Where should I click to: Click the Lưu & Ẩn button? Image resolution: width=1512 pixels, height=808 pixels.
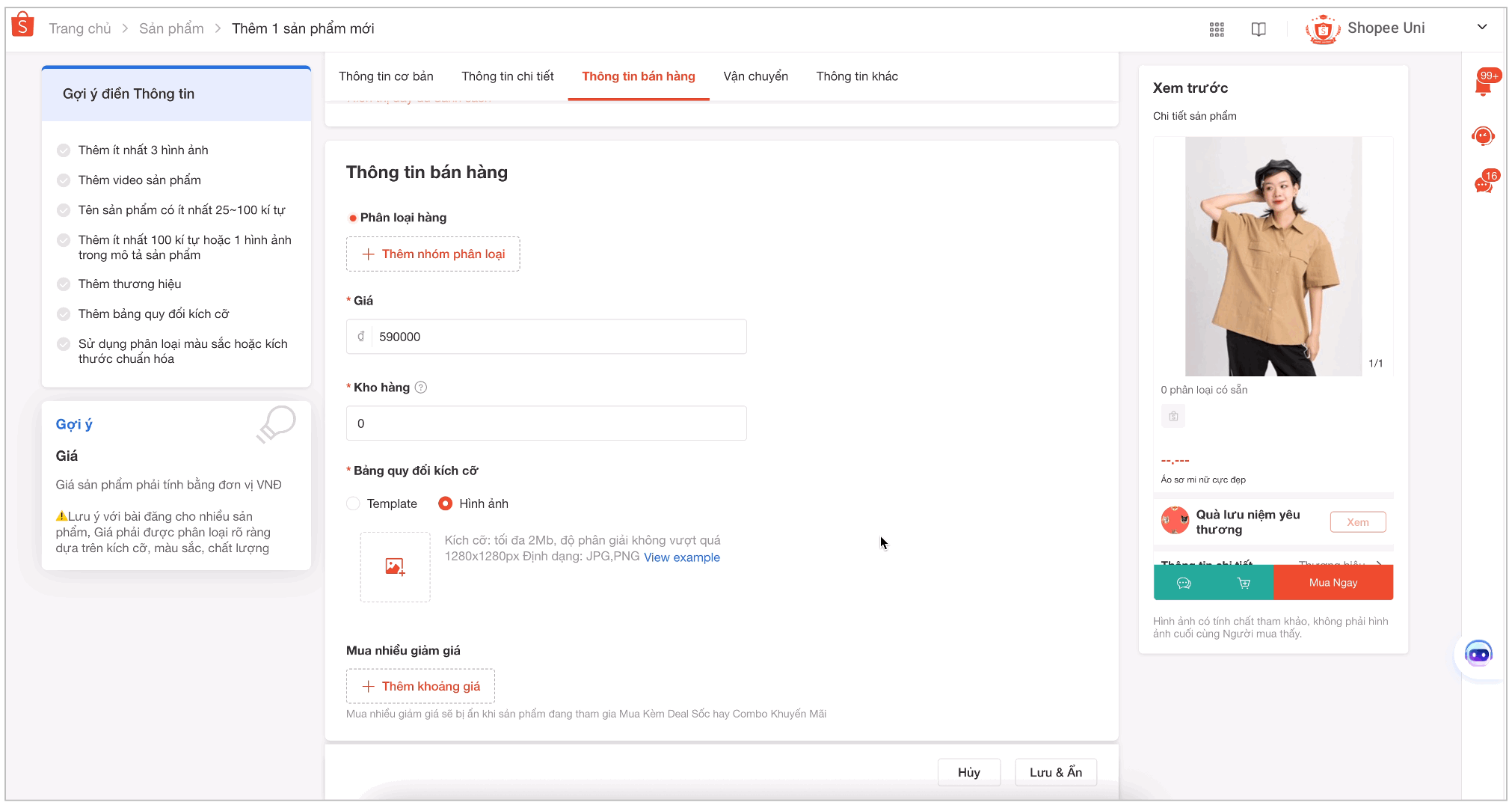(x=1055, y=772)
